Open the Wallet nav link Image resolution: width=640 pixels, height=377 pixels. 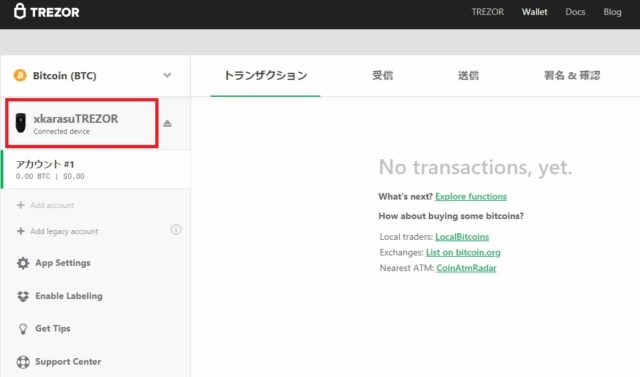(x=534, y=12)
